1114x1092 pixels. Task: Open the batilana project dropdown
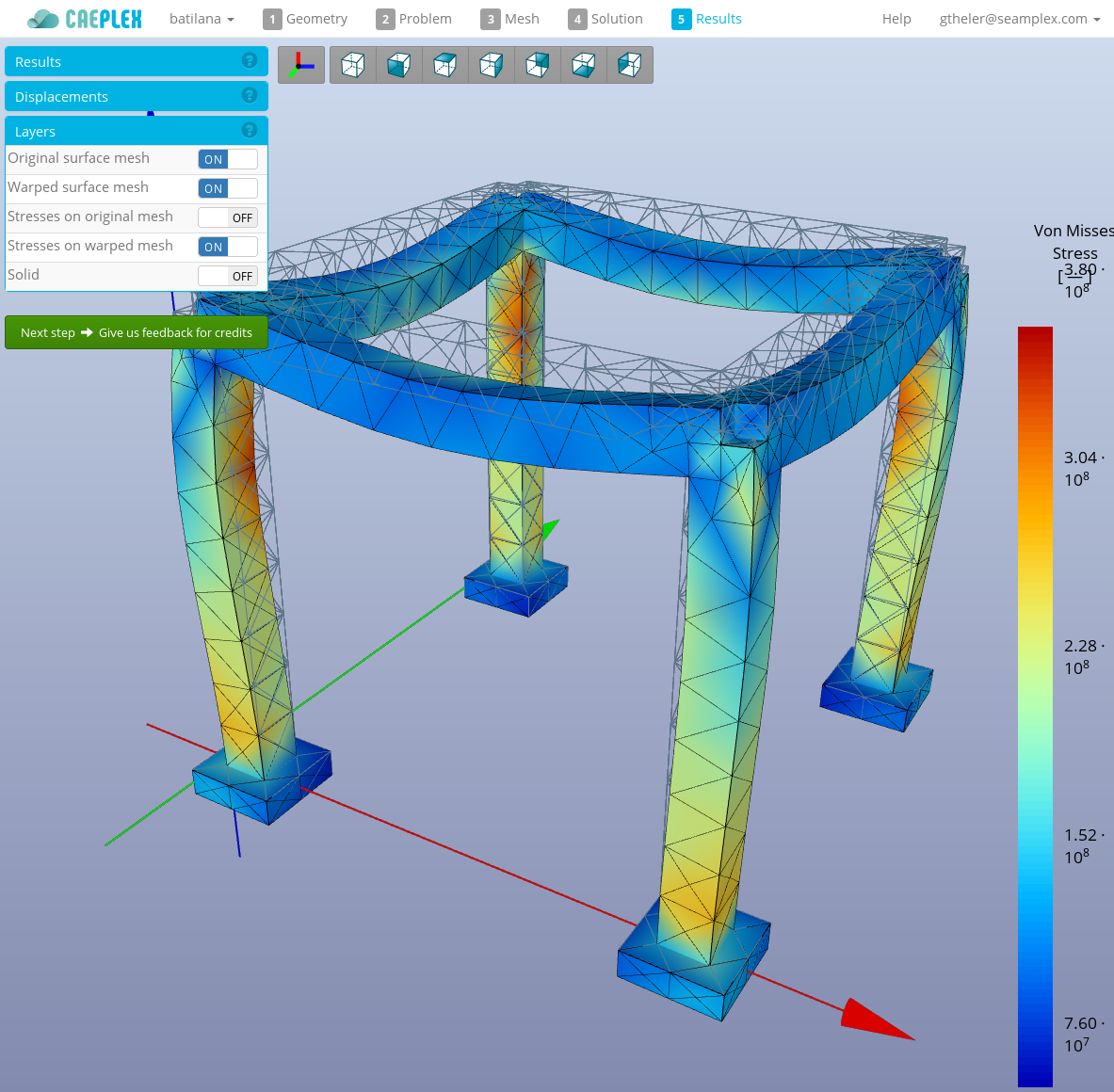click(x=202, y=19)
